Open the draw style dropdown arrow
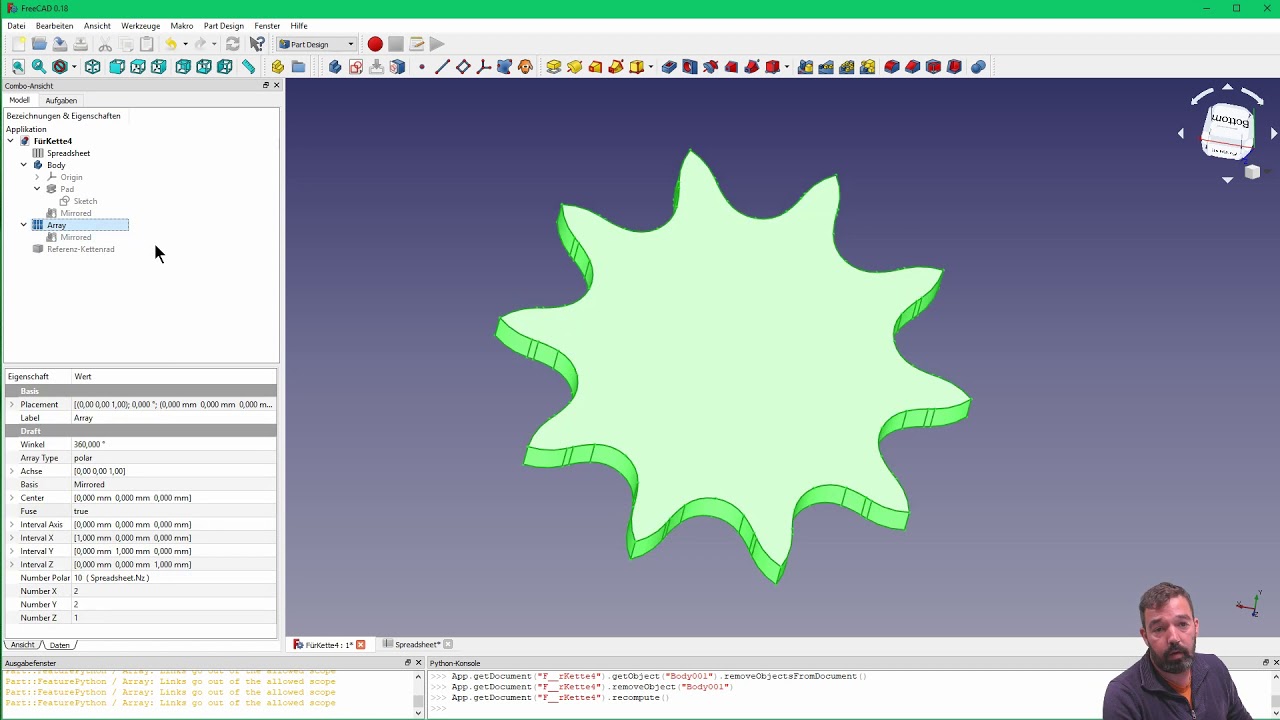Screen dimensions: 1280x720 [x=74, y=67]
